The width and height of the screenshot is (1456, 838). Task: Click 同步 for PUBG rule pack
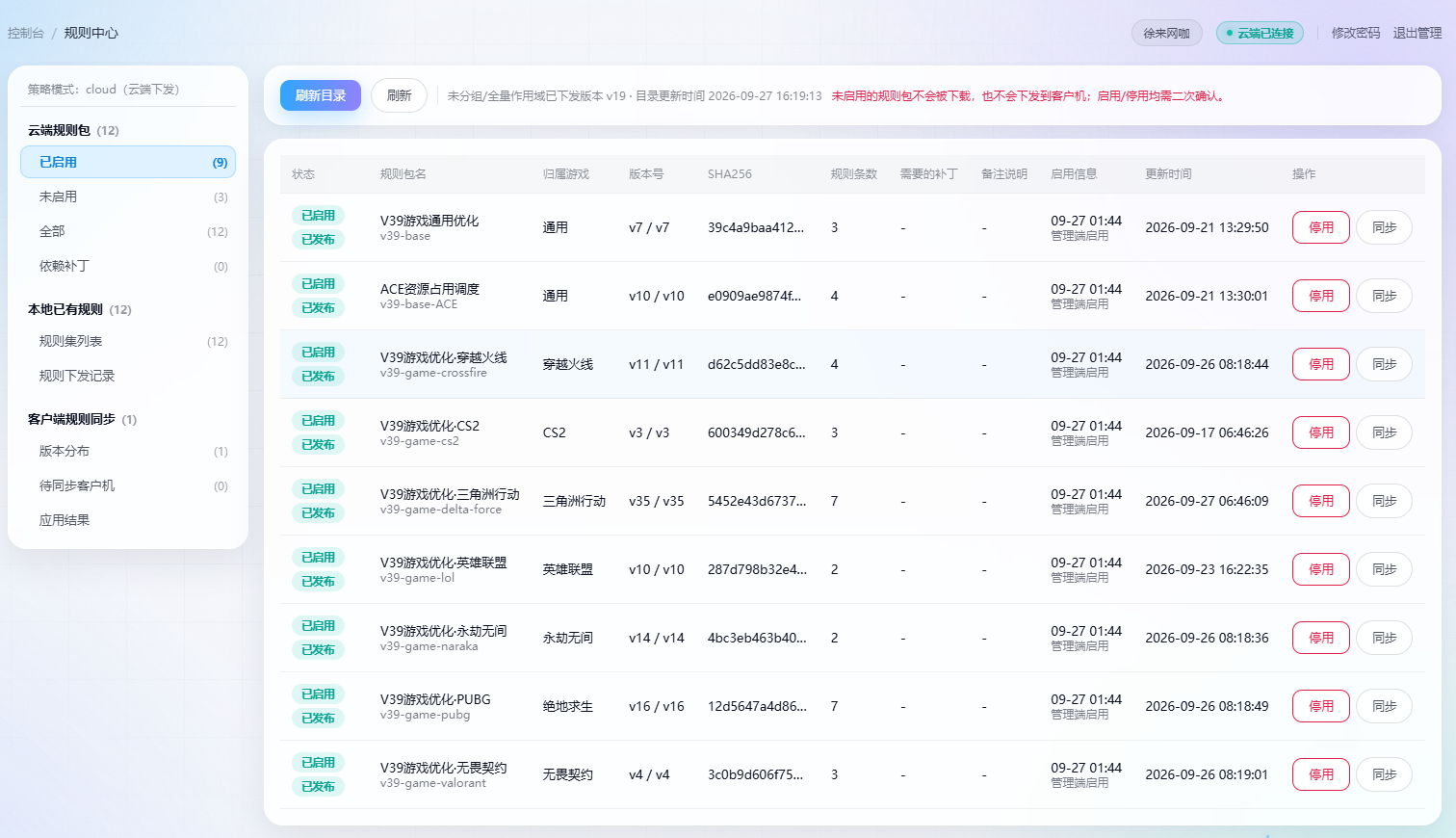(1385, 706)
